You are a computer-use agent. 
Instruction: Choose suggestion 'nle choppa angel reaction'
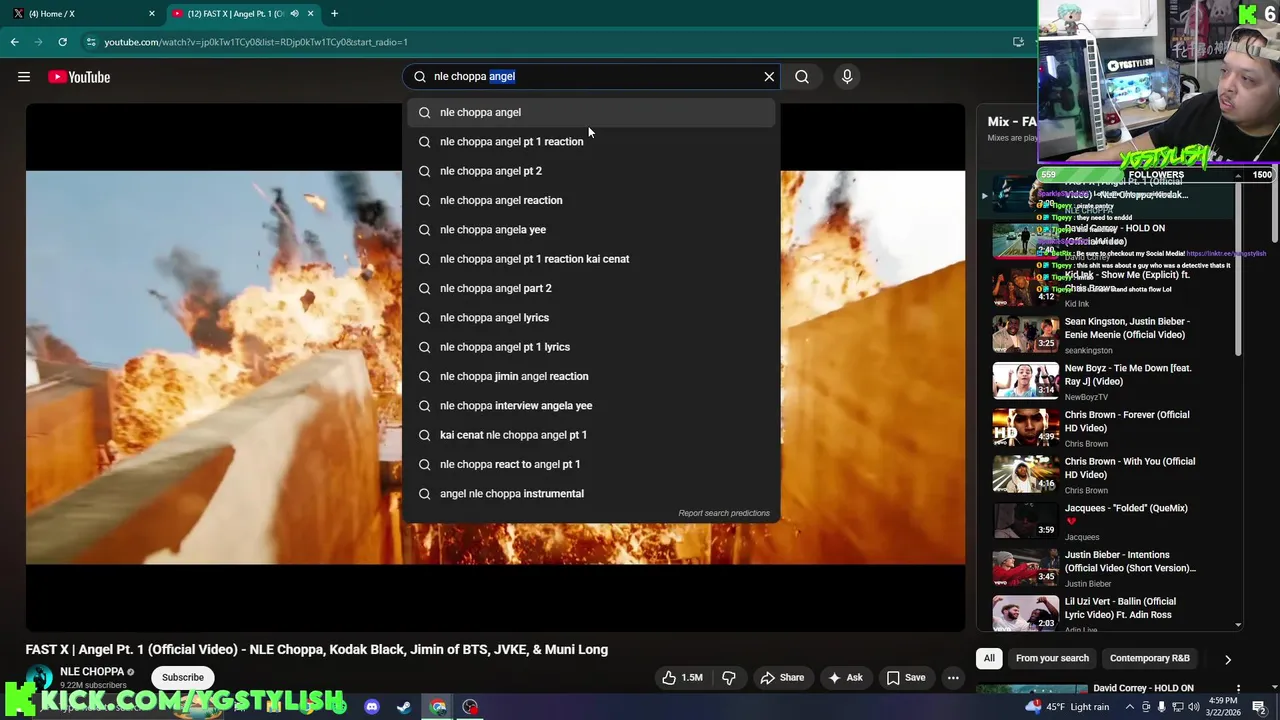pos(591,200)
